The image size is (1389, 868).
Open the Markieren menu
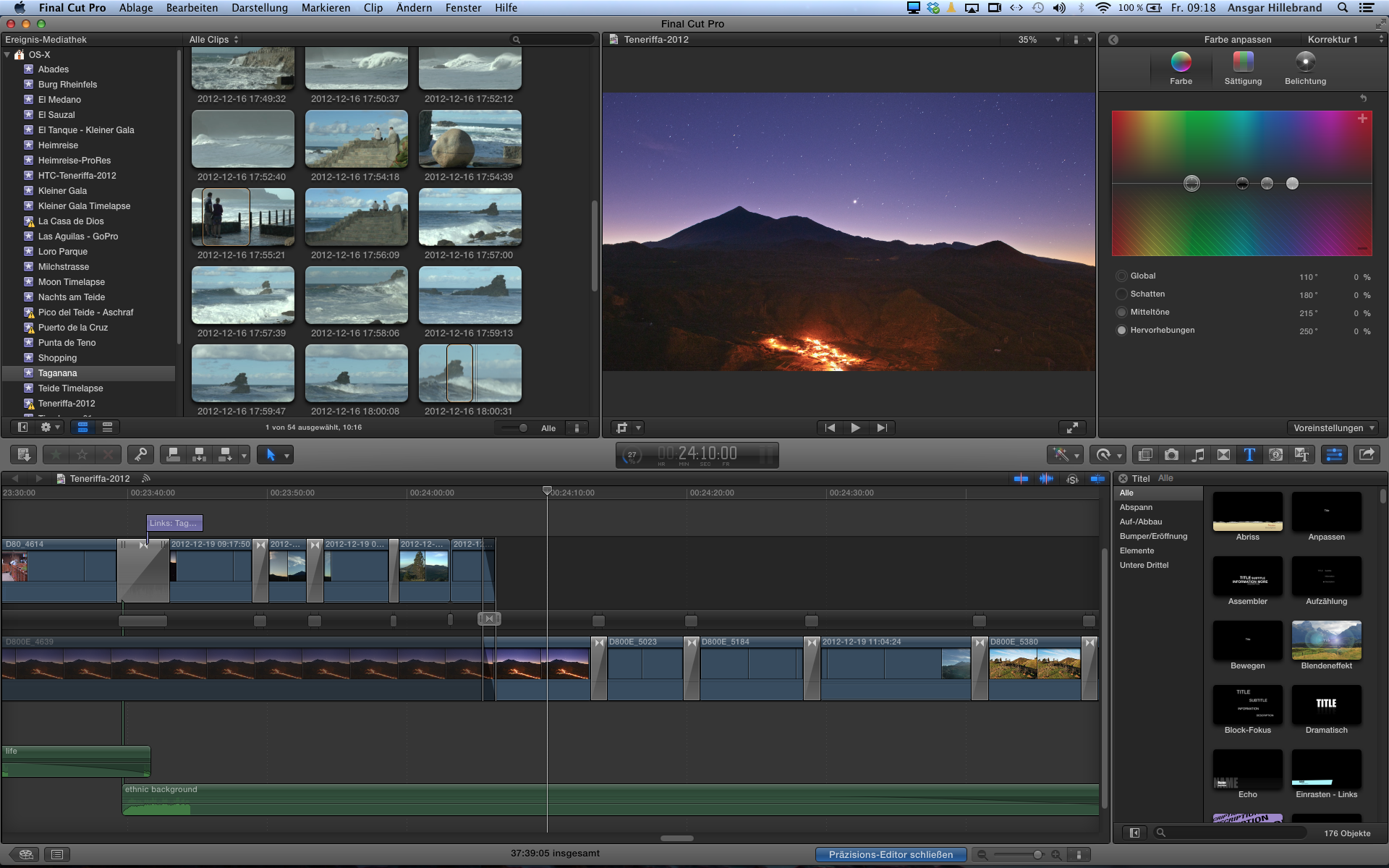click(x=326, y=8)
